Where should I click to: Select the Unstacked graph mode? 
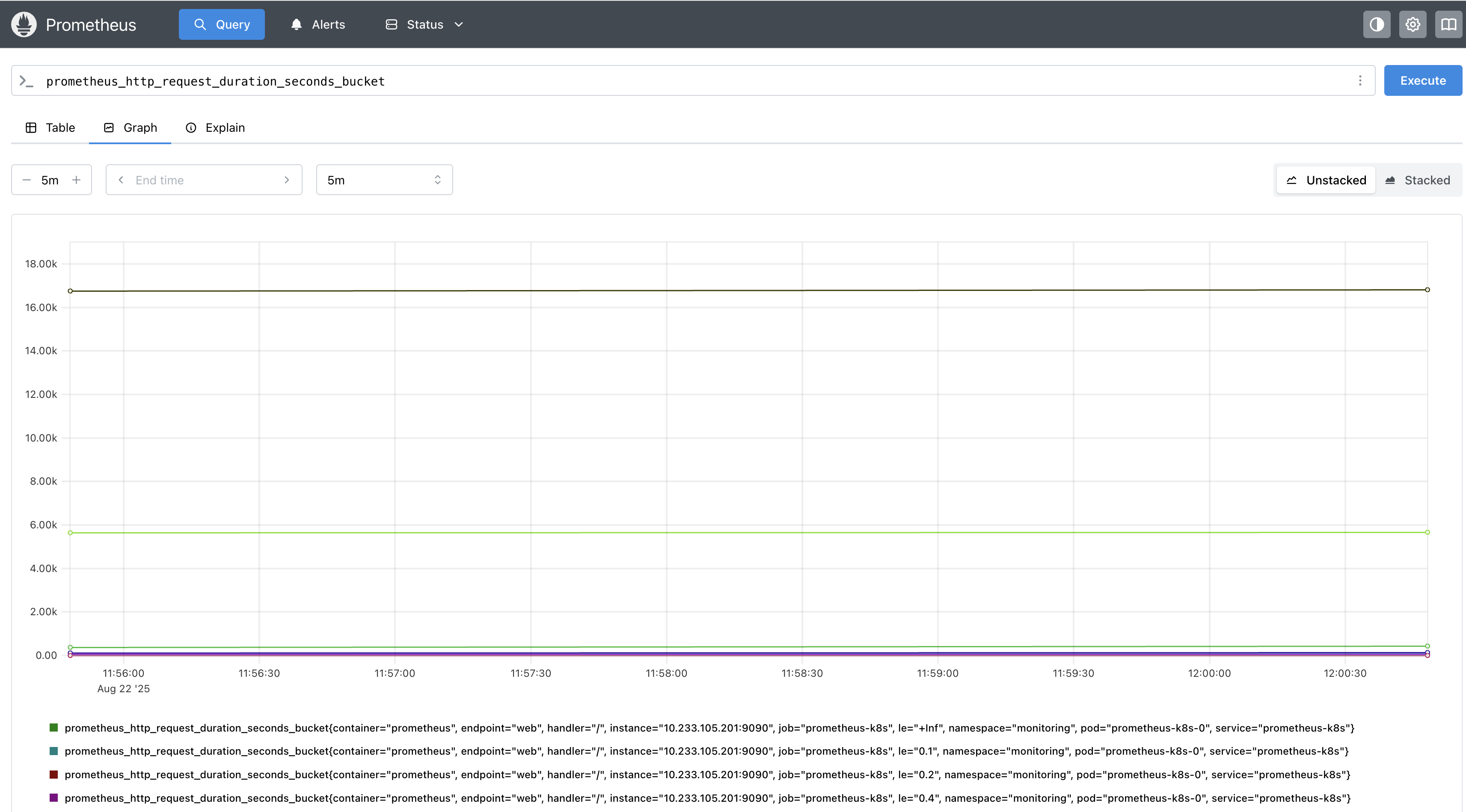[1326, 180]
